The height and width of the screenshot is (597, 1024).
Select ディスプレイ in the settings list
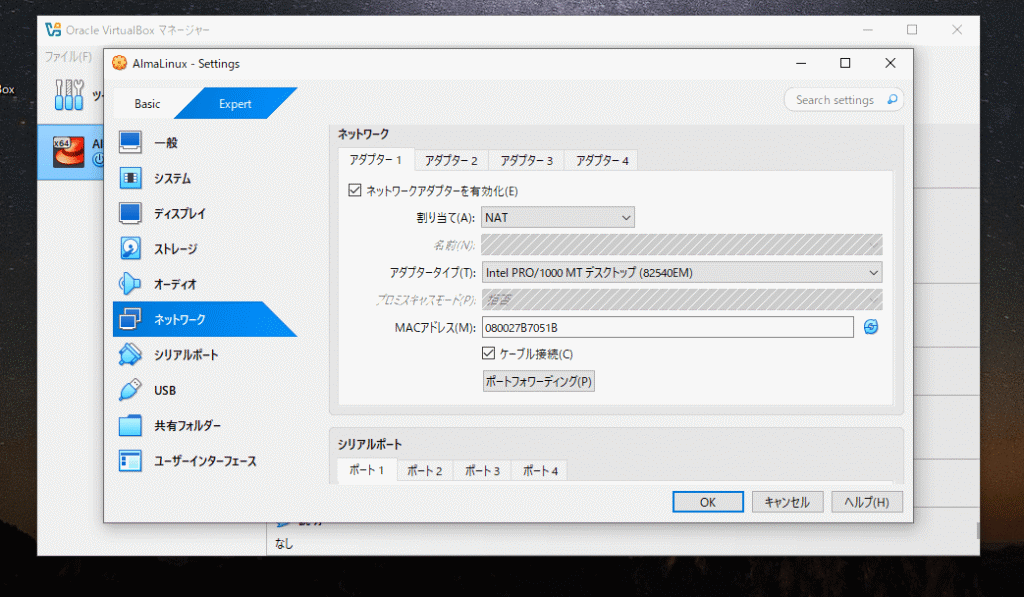click(180, 214)
